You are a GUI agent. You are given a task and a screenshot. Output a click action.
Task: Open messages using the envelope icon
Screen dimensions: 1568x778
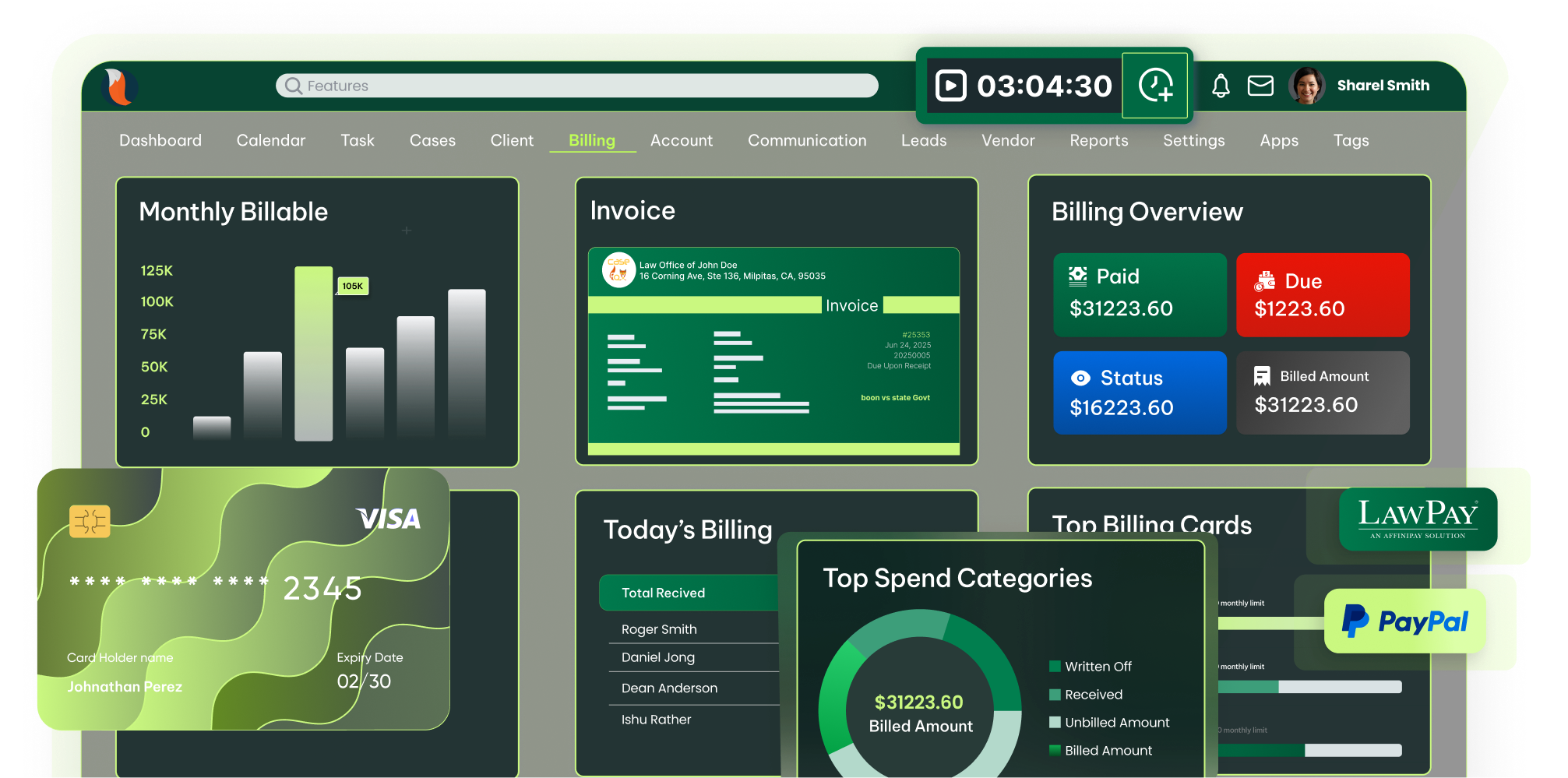1260,86
